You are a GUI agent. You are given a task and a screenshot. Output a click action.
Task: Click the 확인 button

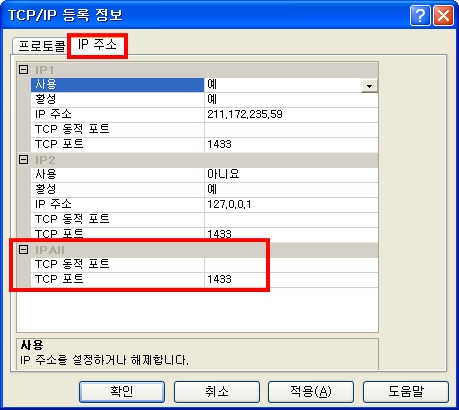[122, 391]
